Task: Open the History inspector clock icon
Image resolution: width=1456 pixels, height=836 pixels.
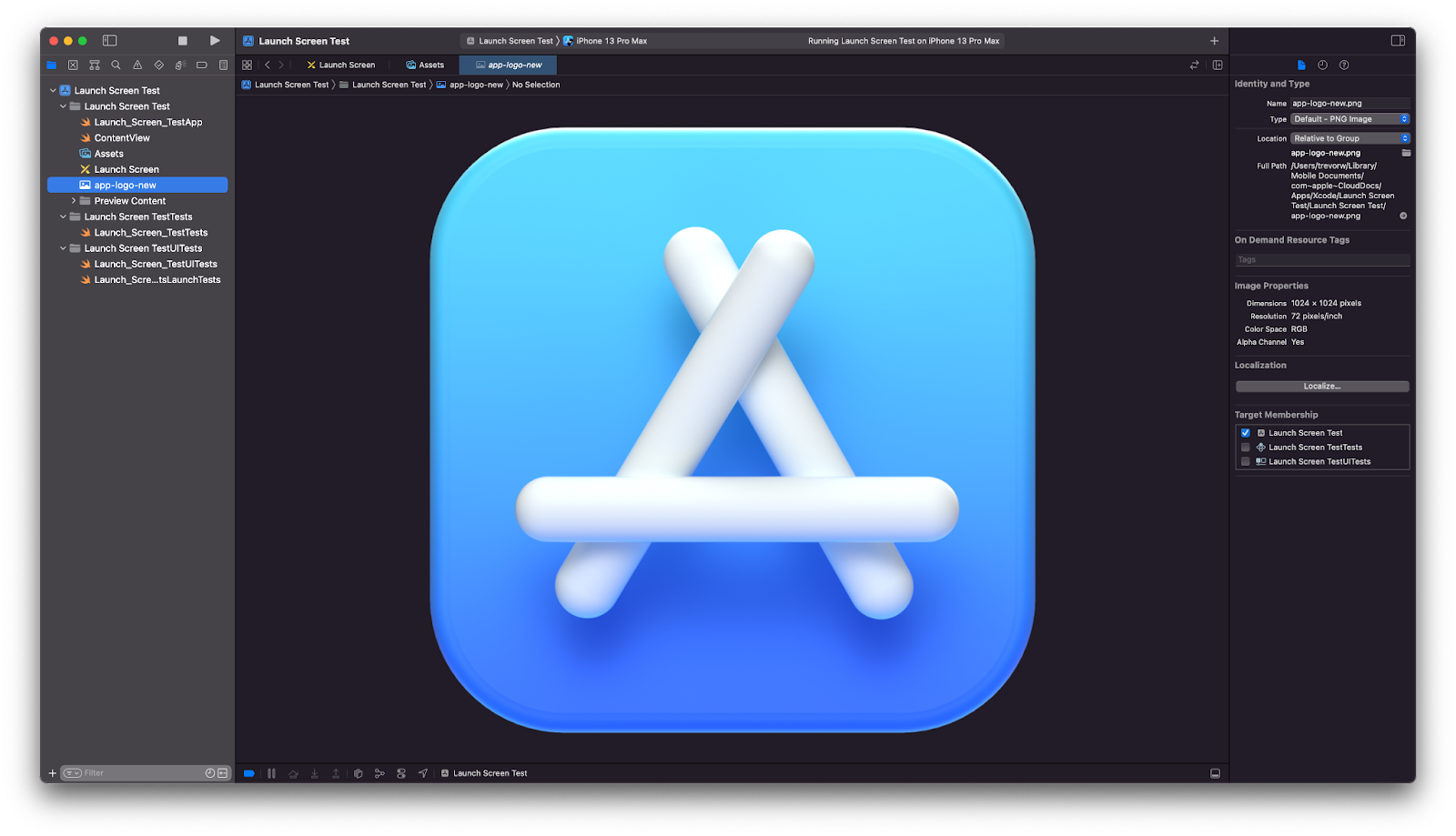Action: click(1322, 65)
